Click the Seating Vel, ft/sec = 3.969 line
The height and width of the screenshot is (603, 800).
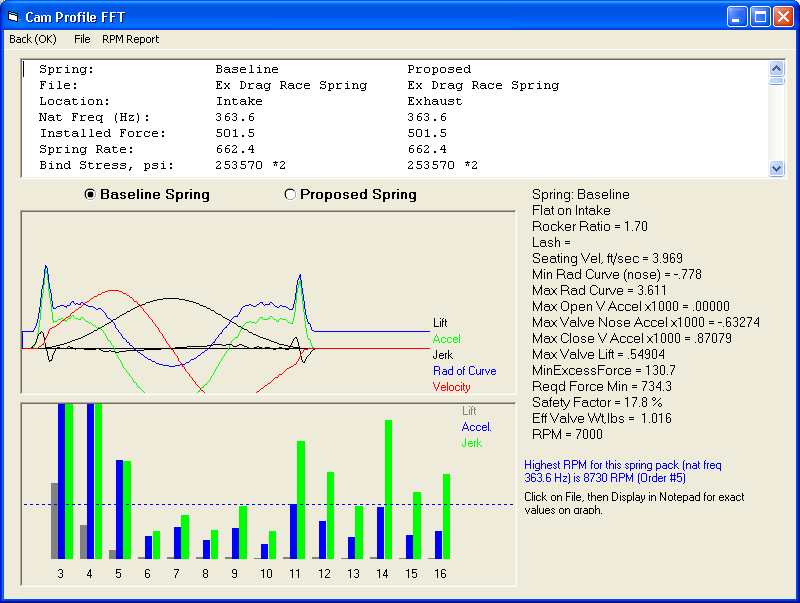[607, 259]
